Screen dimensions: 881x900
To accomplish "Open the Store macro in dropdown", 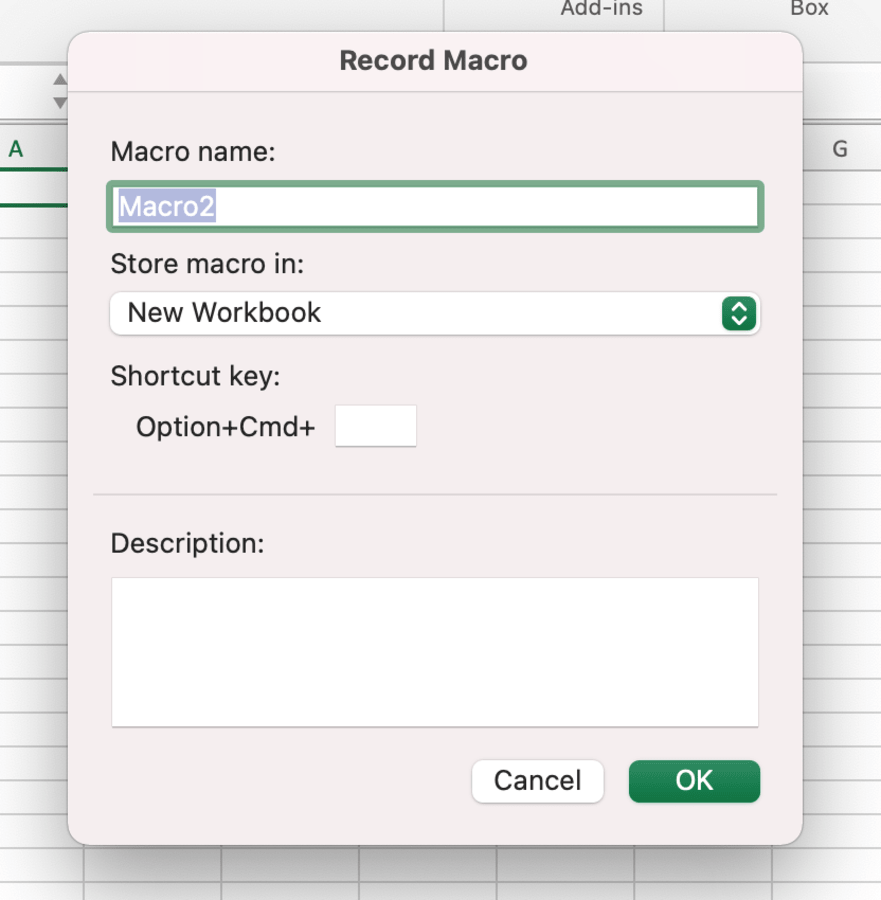I will 420,313.
